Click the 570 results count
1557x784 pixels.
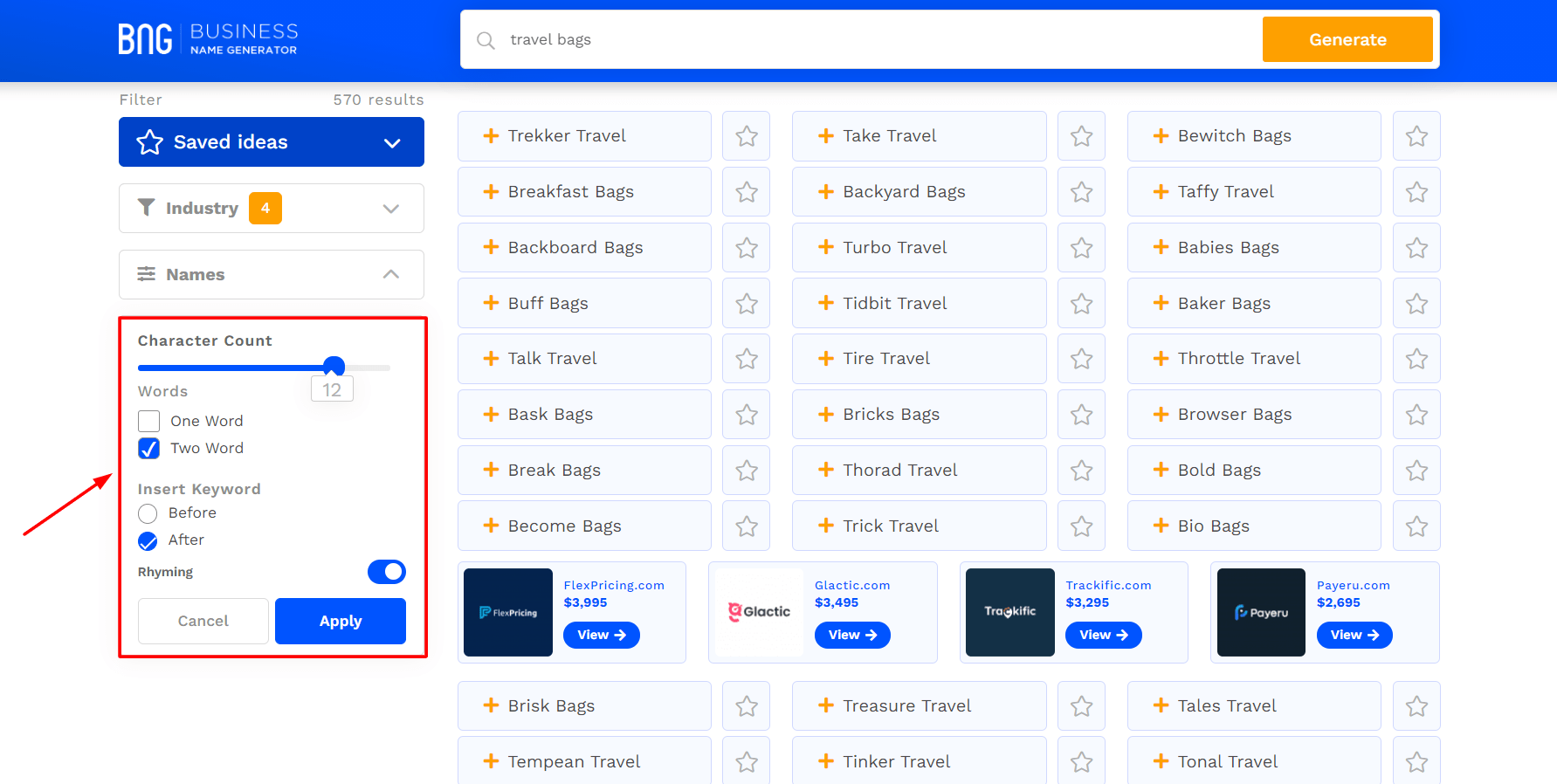coord(378,100)
